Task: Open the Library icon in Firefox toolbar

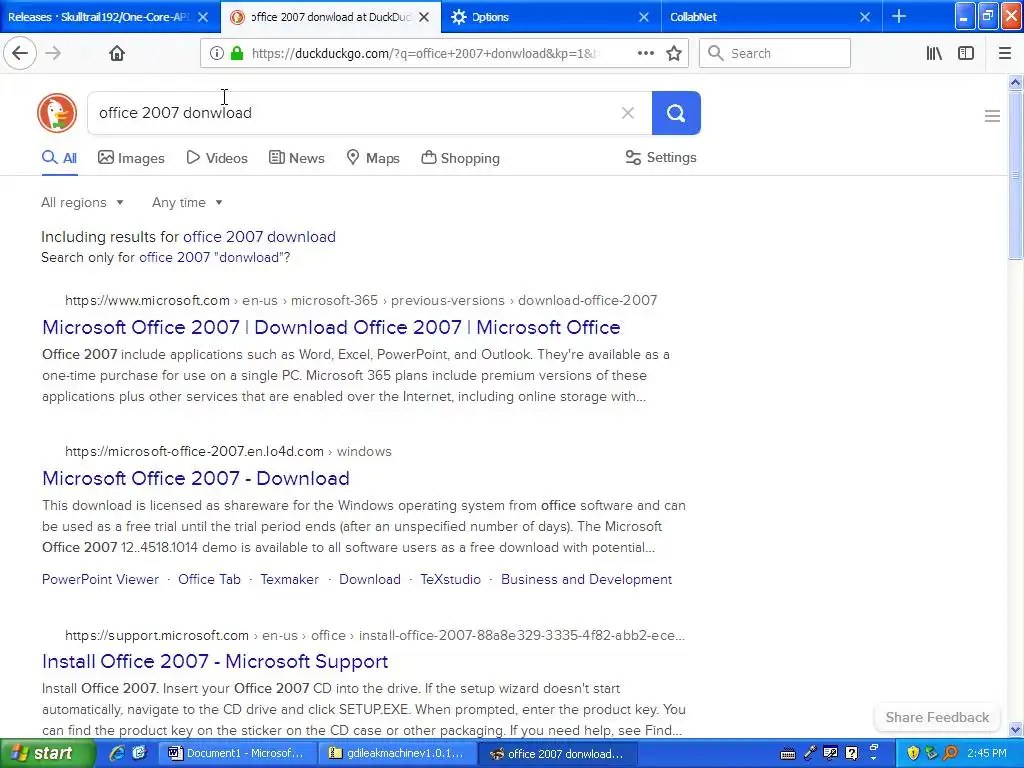Action: 934,54
